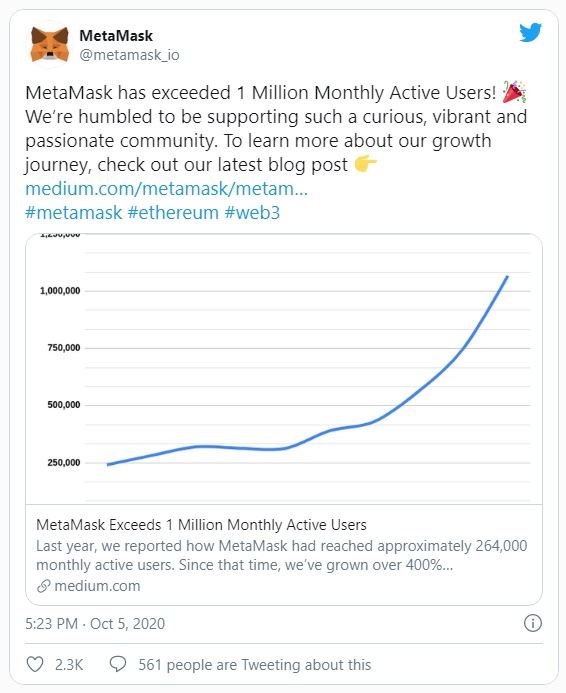The image size is (566, 693).
Task: Open replies via speech bubble icon
Action: [118, 664]
